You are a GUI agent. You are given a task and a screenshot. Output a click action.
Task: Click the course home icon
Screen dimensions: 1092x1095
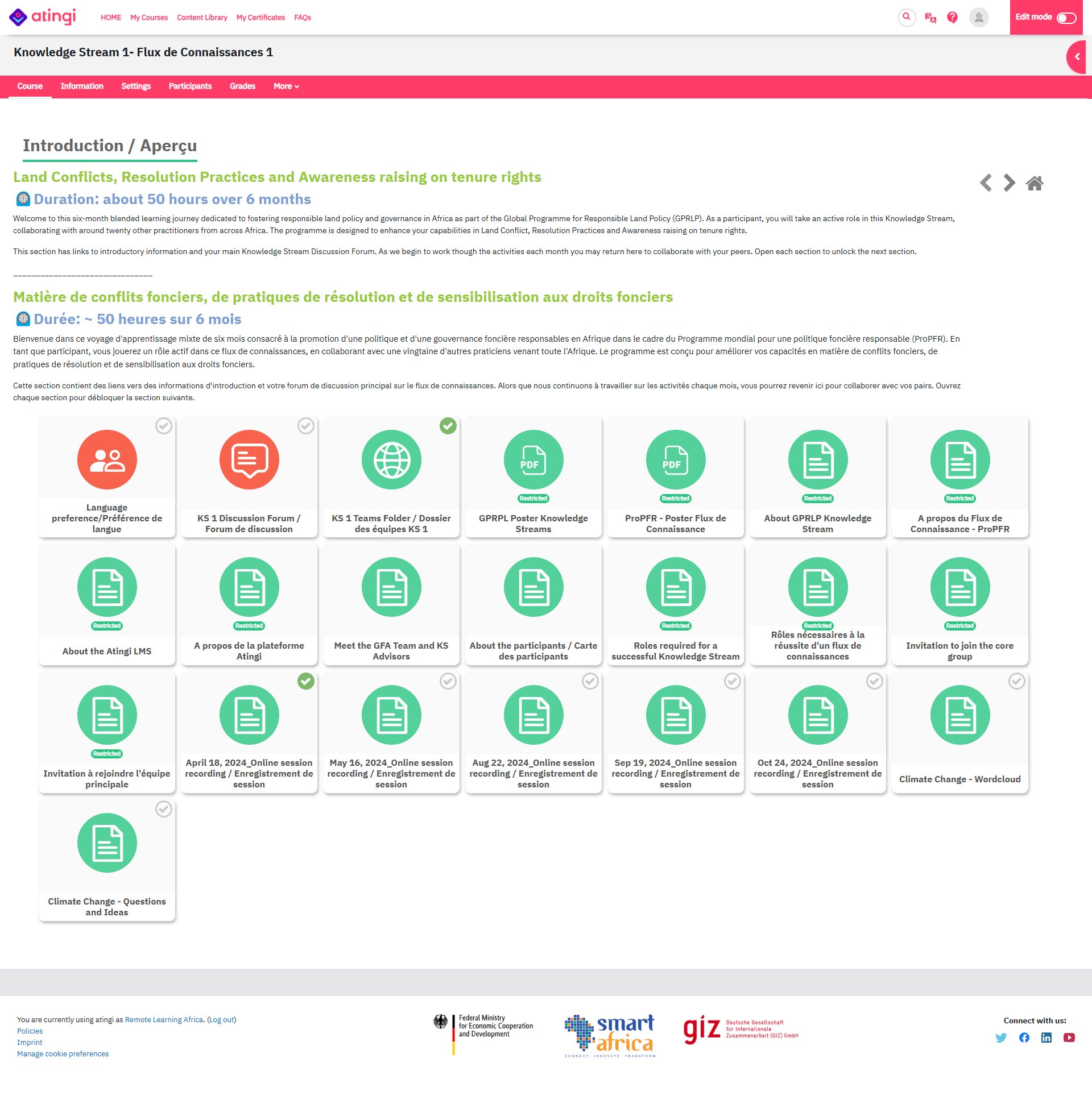pyautogui.click(x=1035, y=183)
